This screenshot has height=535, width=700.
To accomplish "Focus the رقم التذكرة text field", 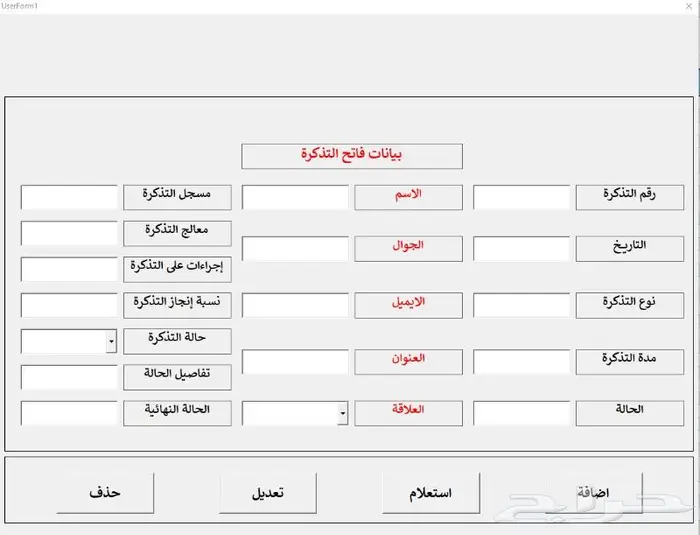I will click(x=521, y=197).
